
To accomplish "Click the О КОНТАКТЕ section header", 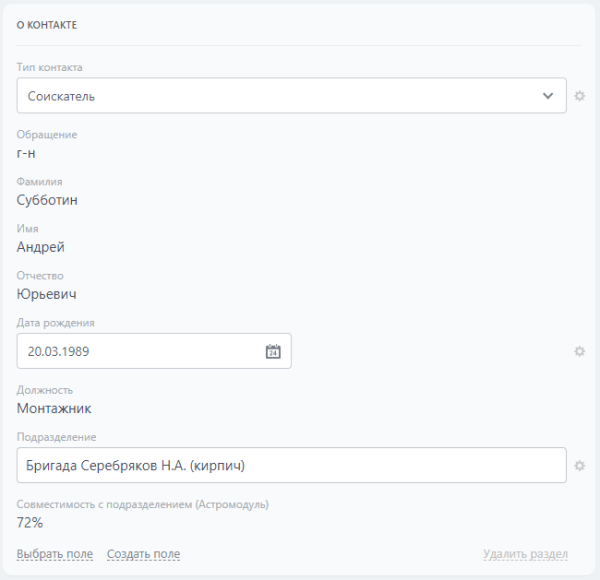I will pyautogui.click(x=47, y=25).
